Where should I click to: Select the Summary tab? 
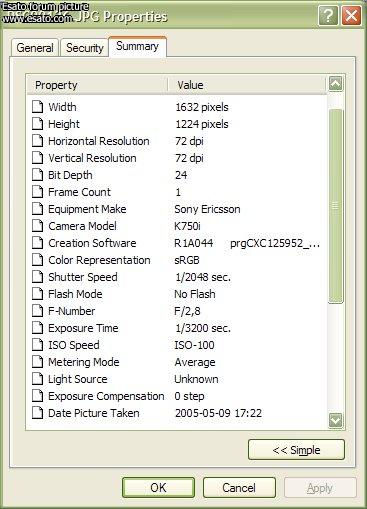(x=137, y=46)
